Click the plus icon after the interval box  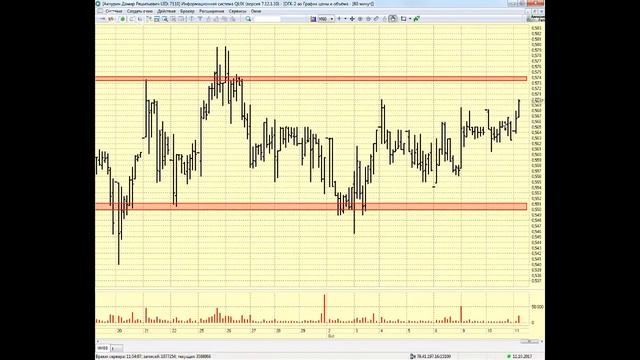(x=339, y=19)
